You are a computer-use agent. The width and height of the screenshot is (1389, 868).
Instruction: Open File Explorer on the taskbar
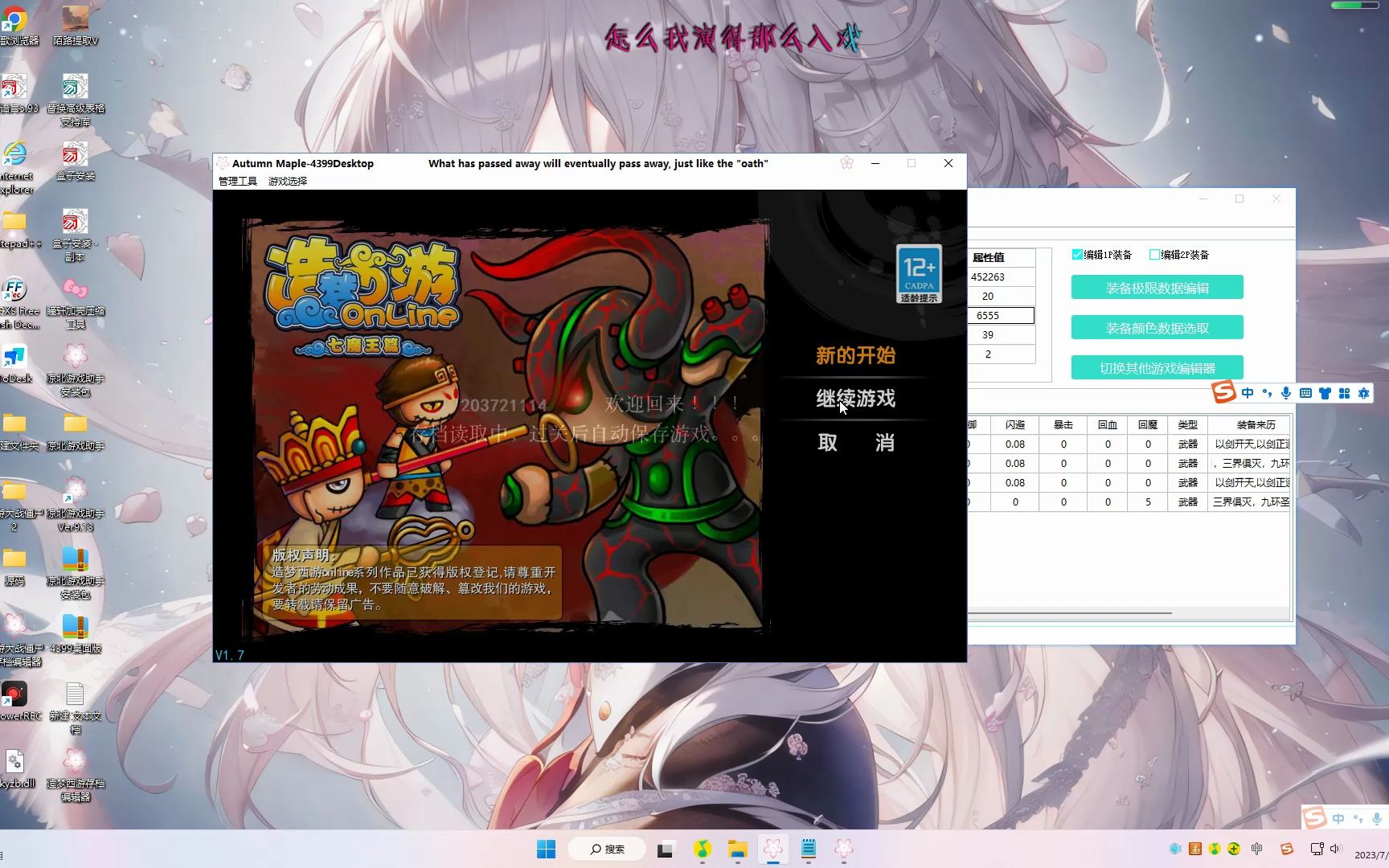click(738, 849)
